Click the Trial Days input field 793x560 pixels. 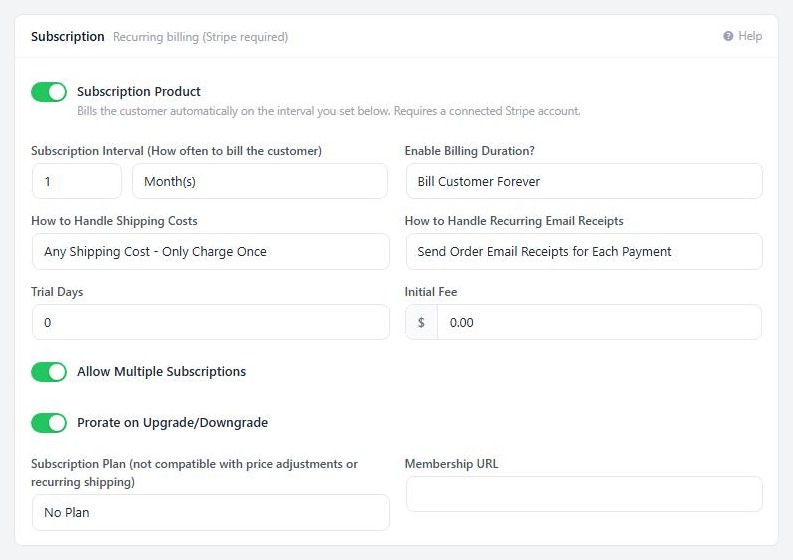[x=210, y=322]
